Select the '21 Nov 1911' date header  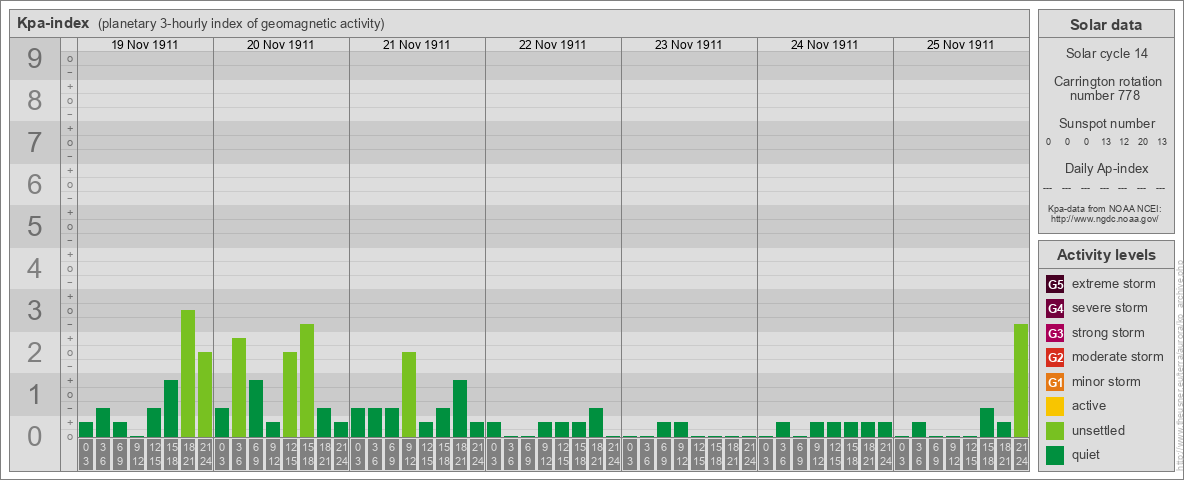point(417,45)
